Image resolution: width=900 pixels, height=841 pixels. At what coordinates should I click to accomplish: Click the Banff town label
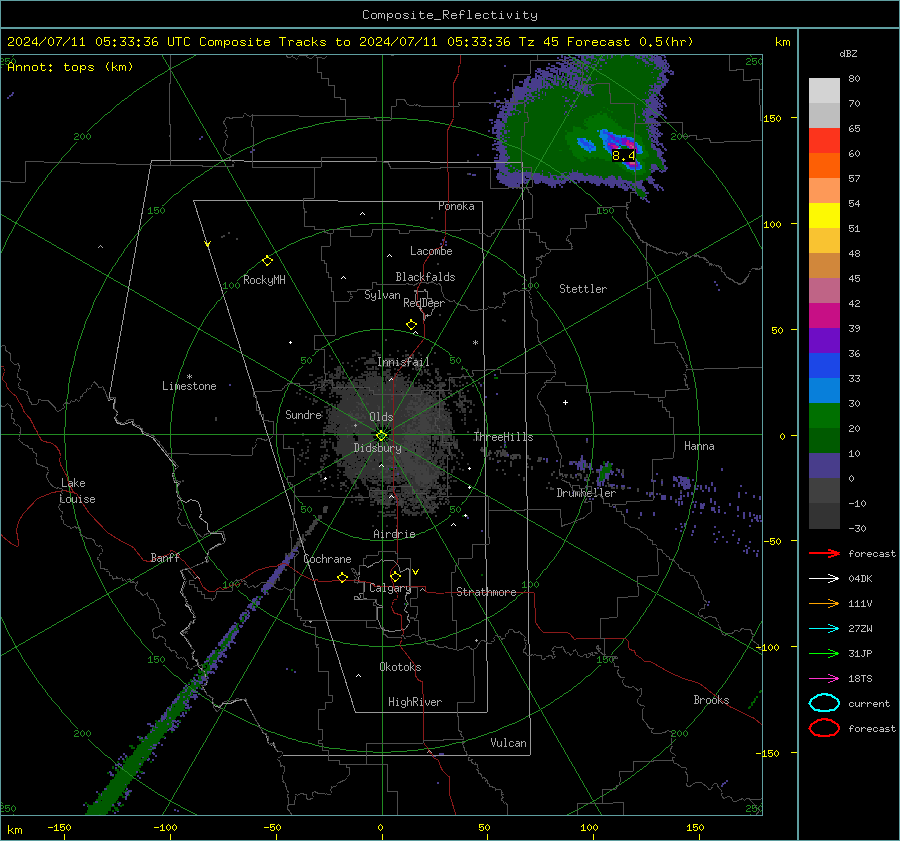click(165, 558)
